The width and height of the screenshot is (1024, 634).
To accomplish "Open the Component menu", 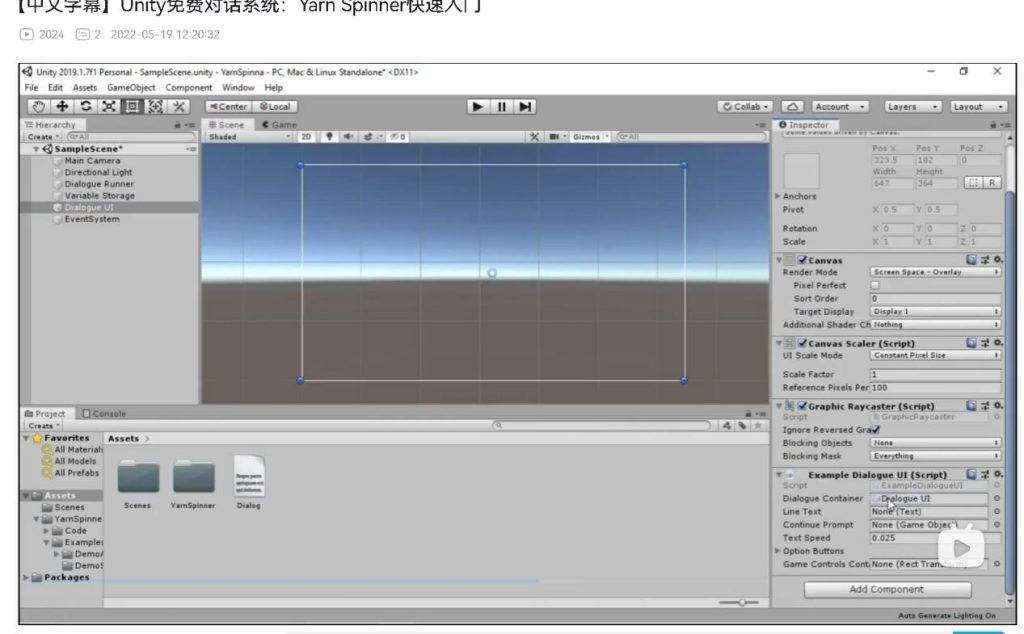I will click(x=188, y=87).
